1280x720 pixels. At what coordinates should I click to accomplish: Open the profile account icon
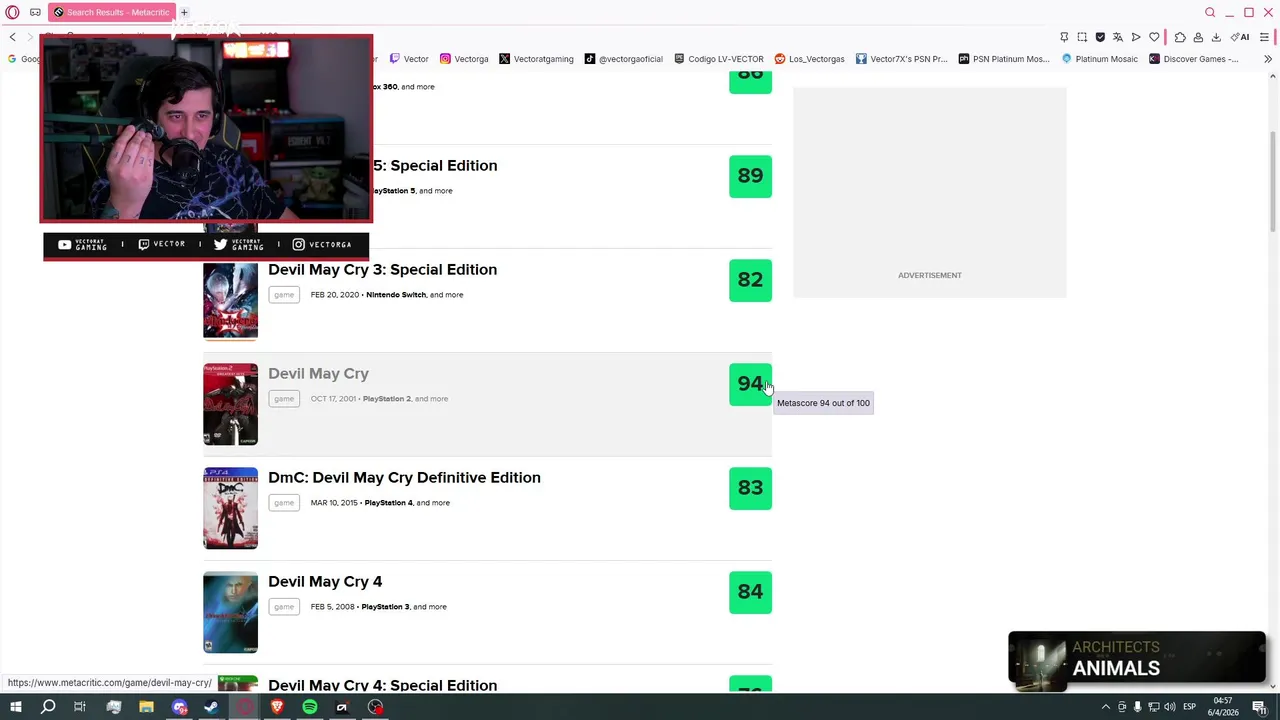[x=1198, y=37]
